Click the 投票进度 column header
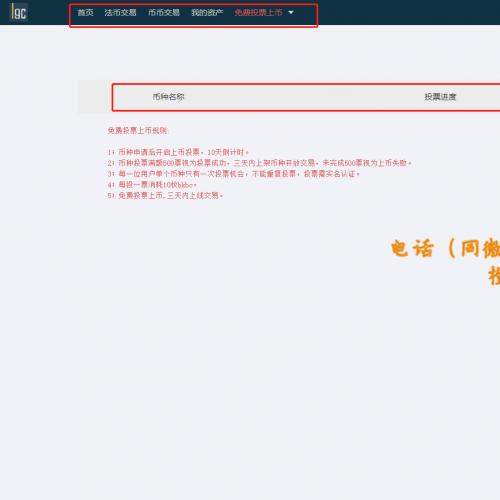The width and height of the screenshot is (500, 500). pos(440,97)
